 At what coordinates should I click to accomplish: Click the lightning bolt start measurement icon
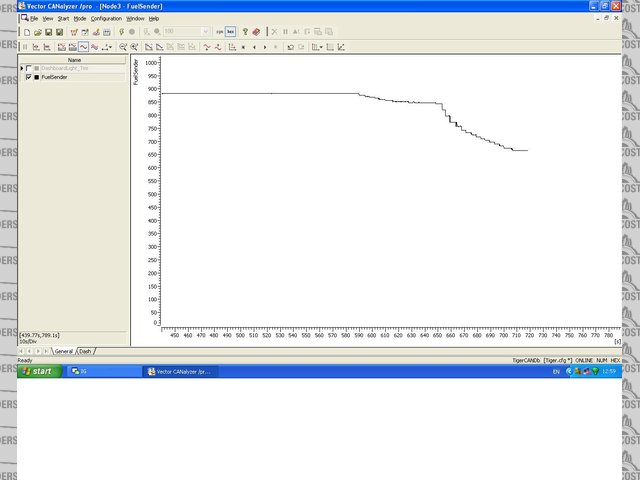(121, 32)
